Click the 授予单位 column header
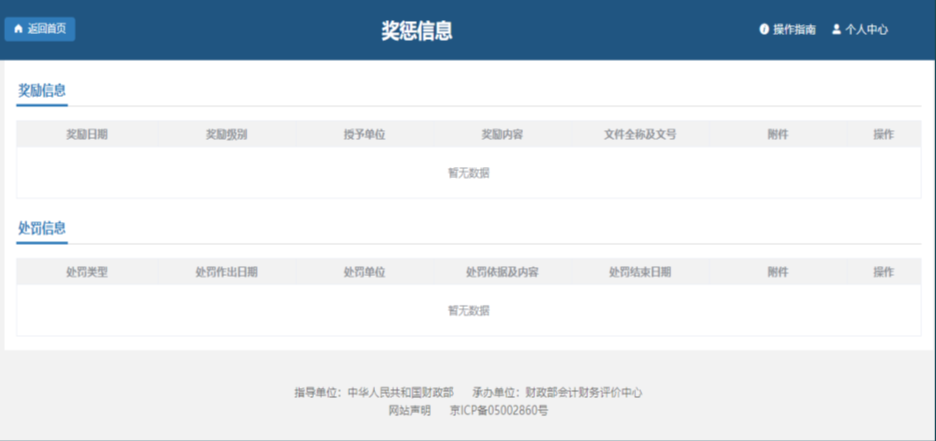Viewport: 936px width, 441px height. [364, 134]
